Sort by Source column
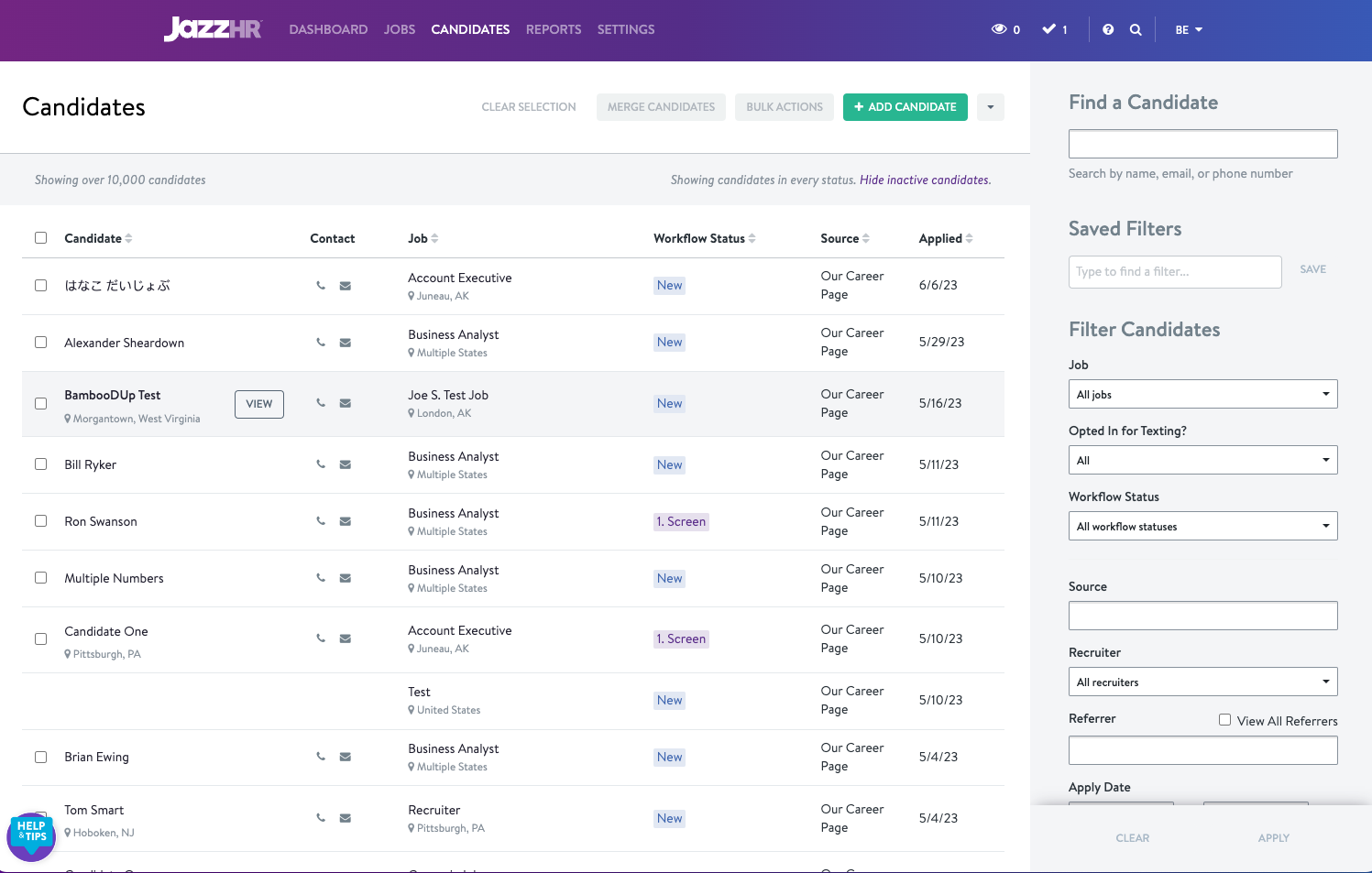The height and width of the screenshot is (873, 1372). point(845,238)
